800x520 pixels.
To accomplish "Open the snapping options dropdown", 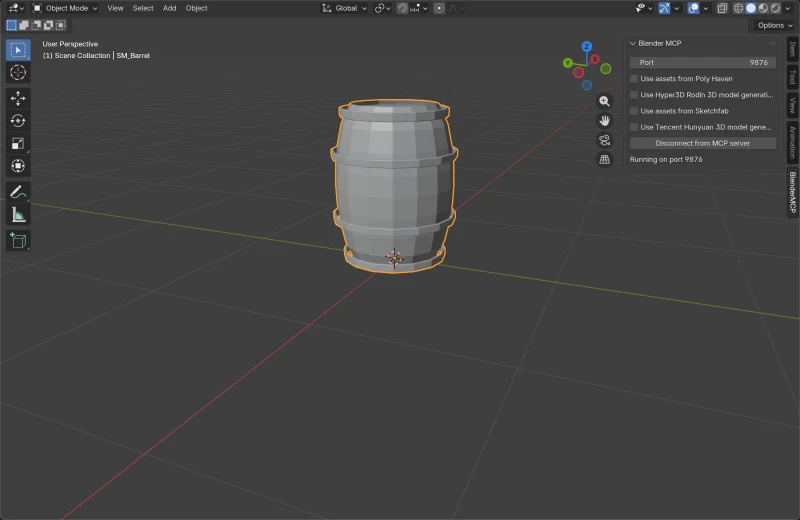I will pyautogui.click(x=418, y=8).
